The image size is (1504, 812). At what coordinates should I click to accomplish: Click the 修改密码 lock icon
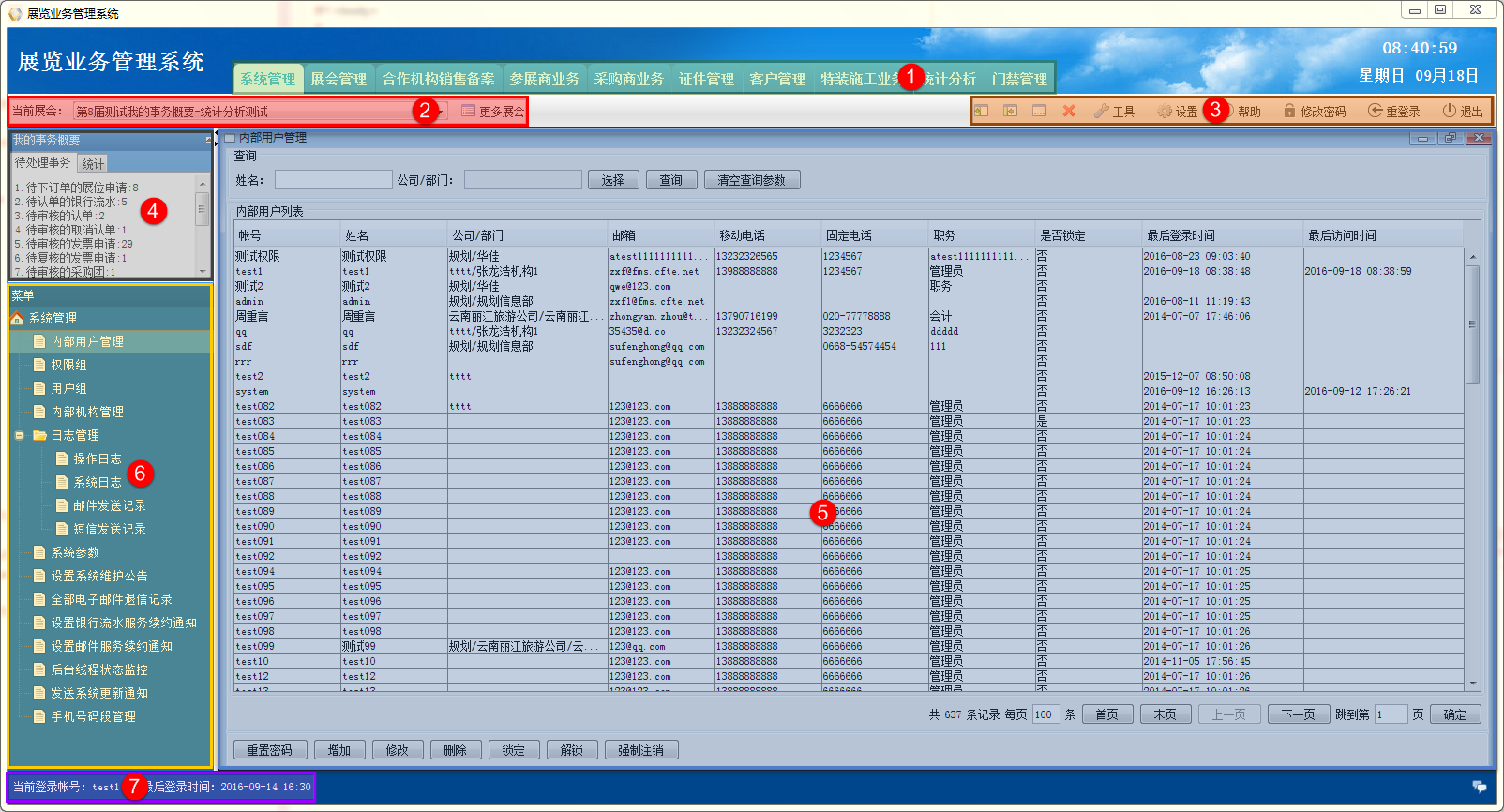[x=1314, y=111]
